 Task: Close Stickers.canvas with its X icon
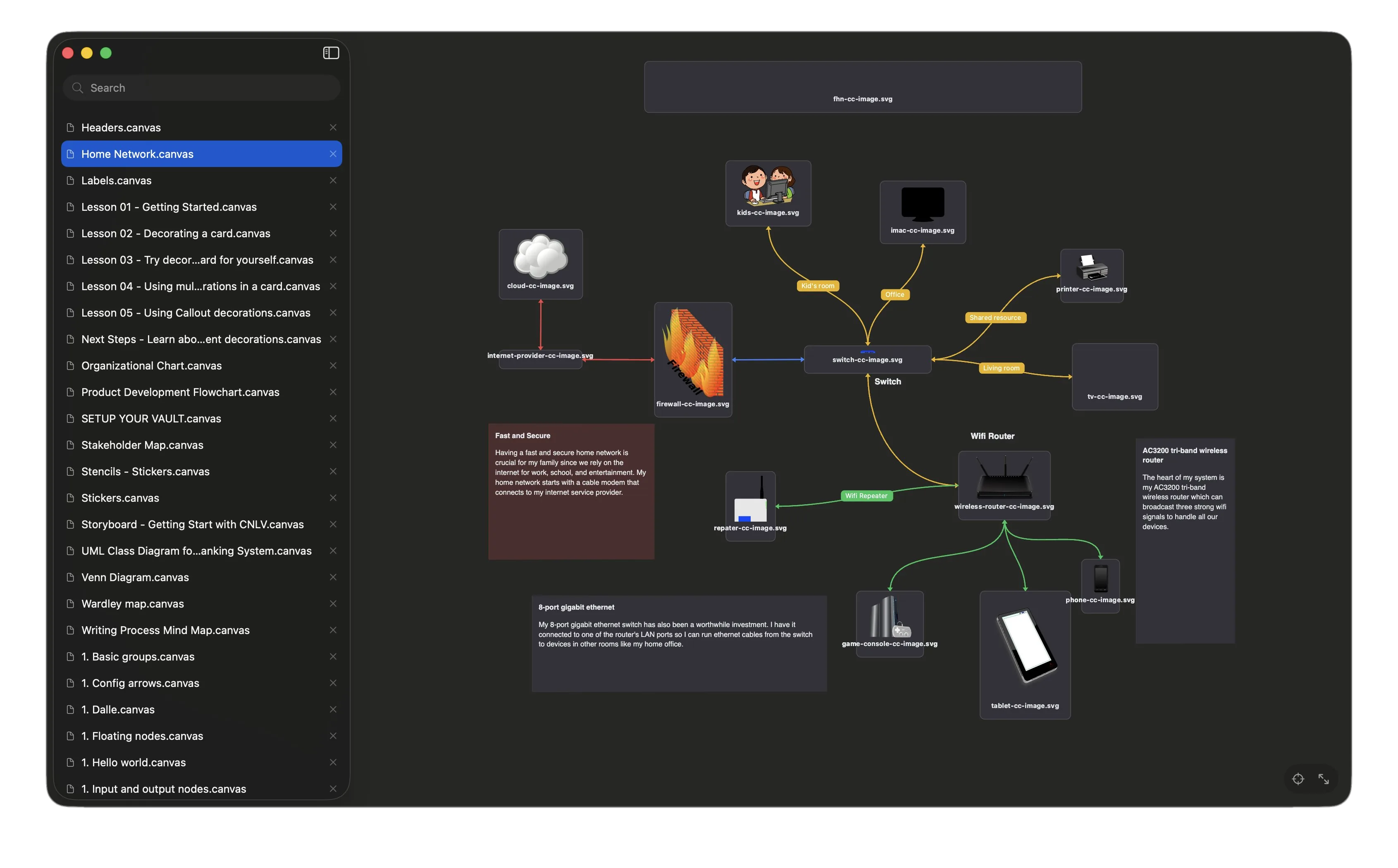(333, 498)
